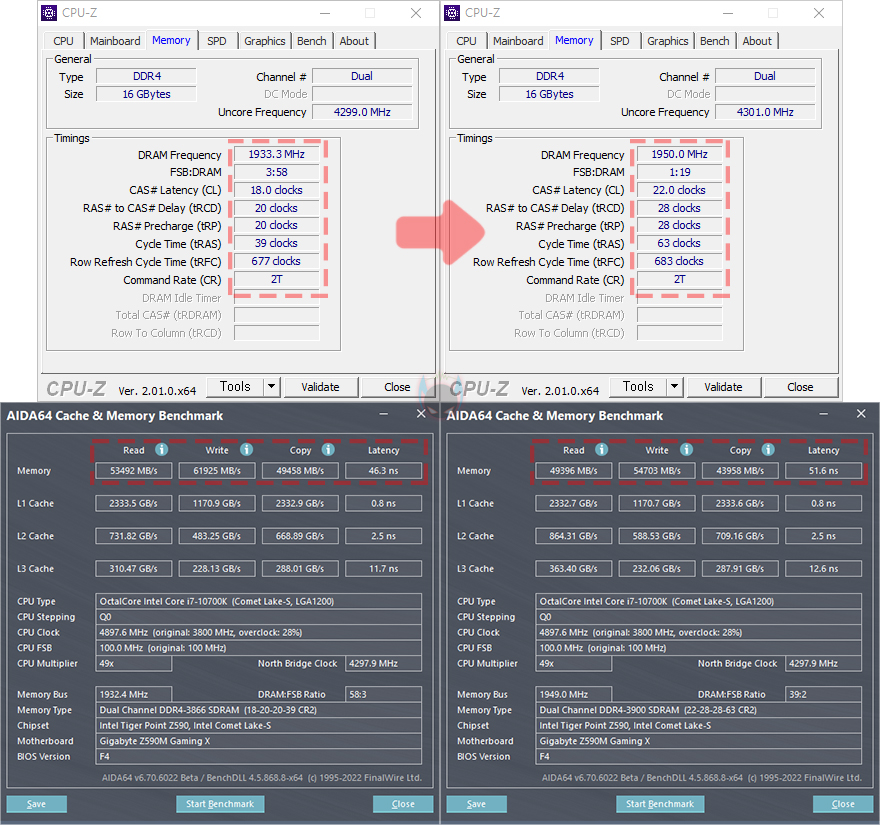
Task: Switch to the CPU tab in right CPU-Z window
Action: [x=466, y=41]
